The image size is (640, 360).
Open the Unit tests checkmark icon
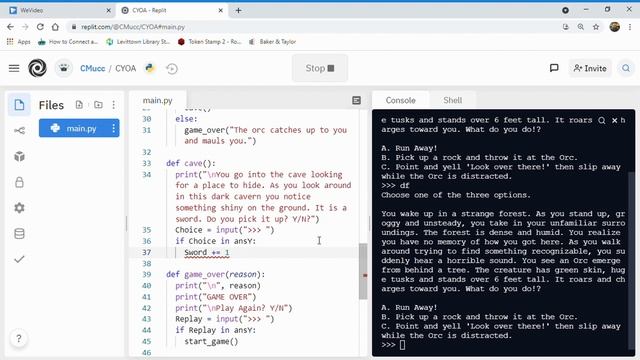[19, 259]
